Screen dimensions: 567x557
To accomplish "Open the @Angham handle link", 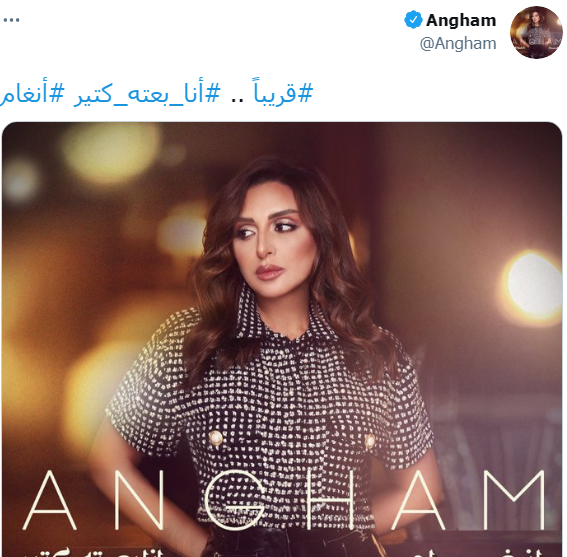I will tap(458, 43).
